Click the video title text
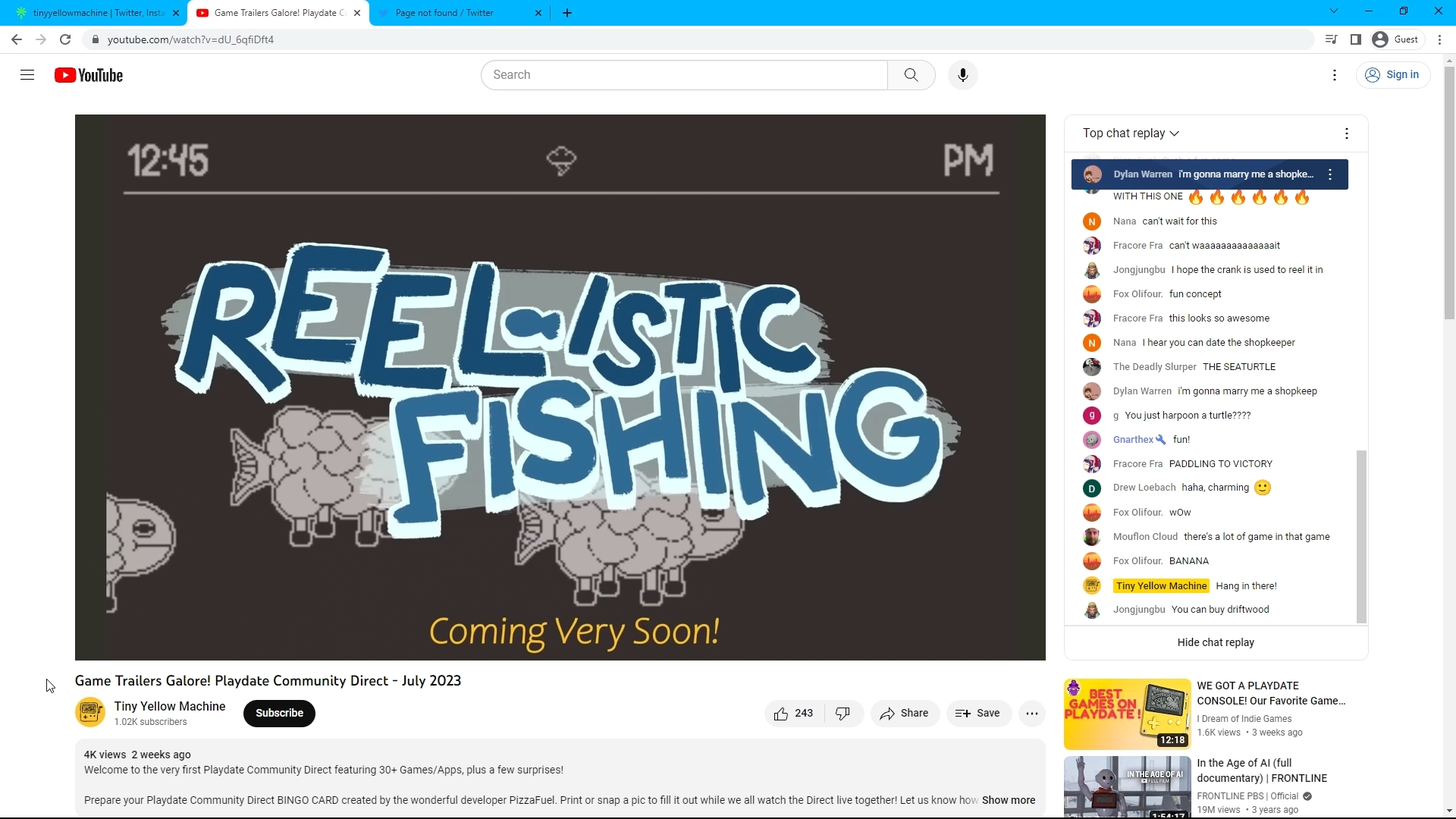 268,681
